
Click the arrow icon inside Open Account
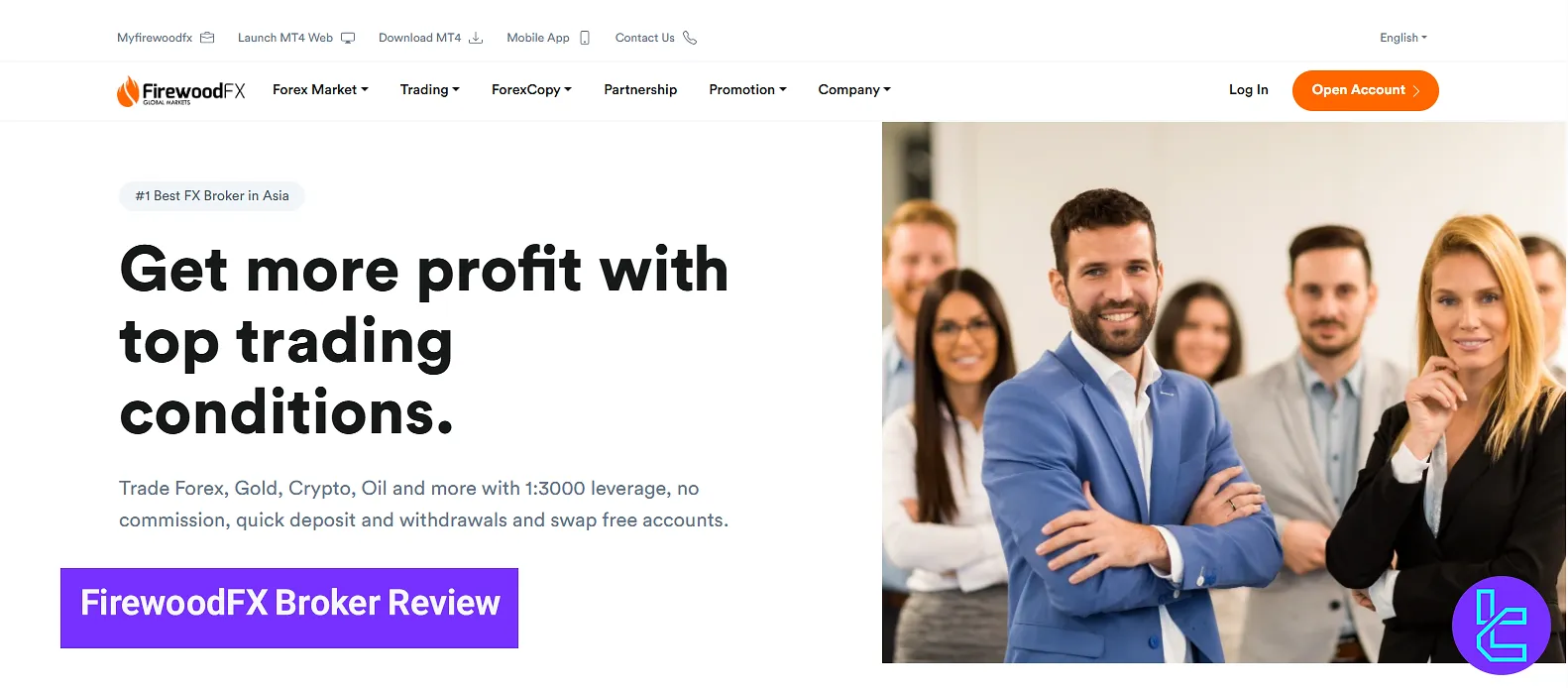pyautogui.click(x=1416, y=90)
